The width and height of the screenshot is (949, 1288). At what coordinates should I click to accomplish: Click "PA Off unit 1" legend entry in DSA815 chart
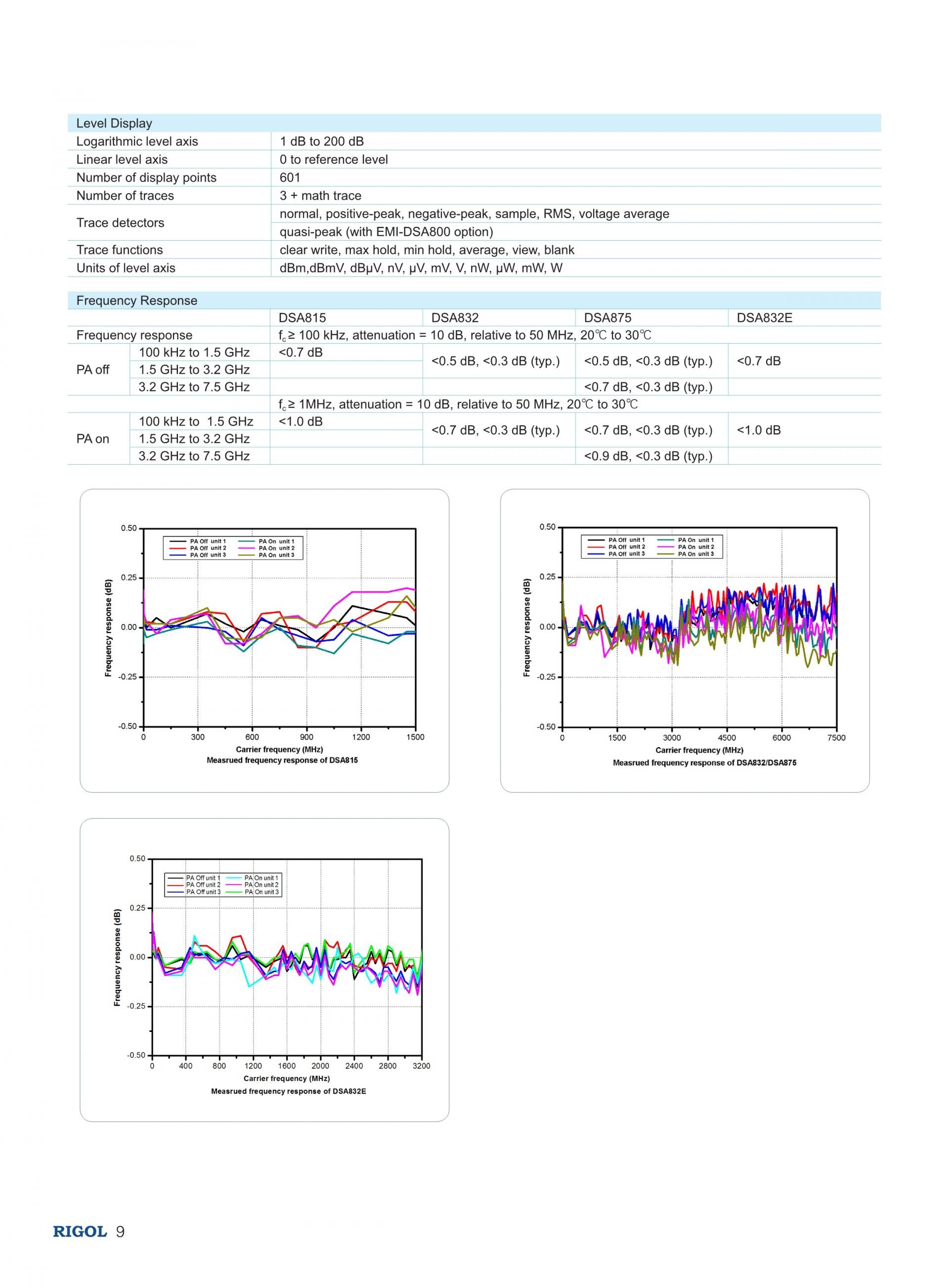tap(198, 541)
